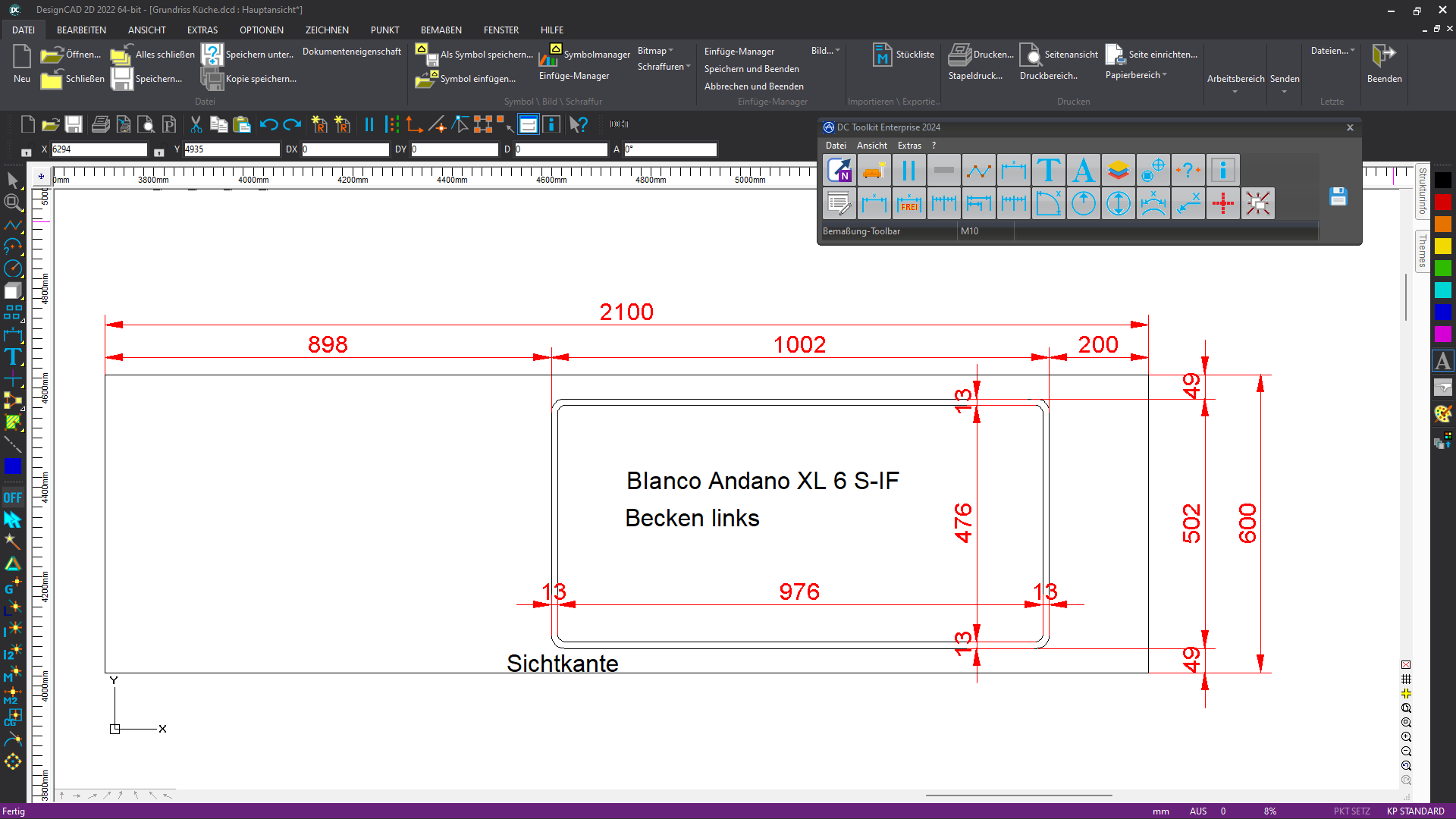Viewport: 1456px width, 819px height.
Task: Click the blue save disk in DC Toolkit
Action: 1338,196
